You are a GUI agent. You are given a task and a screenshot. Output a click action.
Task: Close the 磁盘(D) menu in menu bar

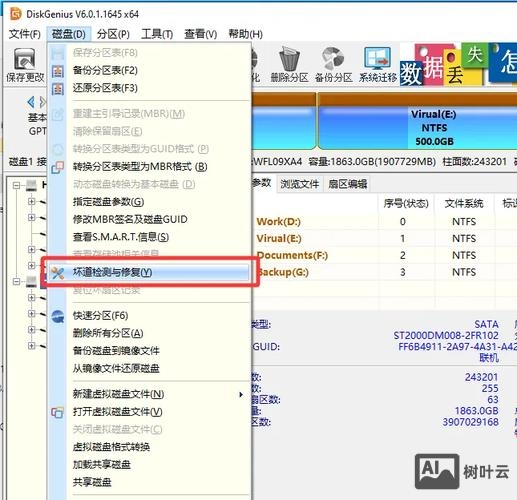69,34
